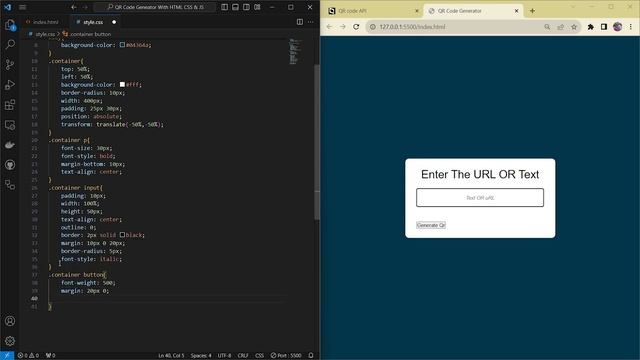Toggle the browser side panel
Screen dimensions: 640x360
coord(604,27)
